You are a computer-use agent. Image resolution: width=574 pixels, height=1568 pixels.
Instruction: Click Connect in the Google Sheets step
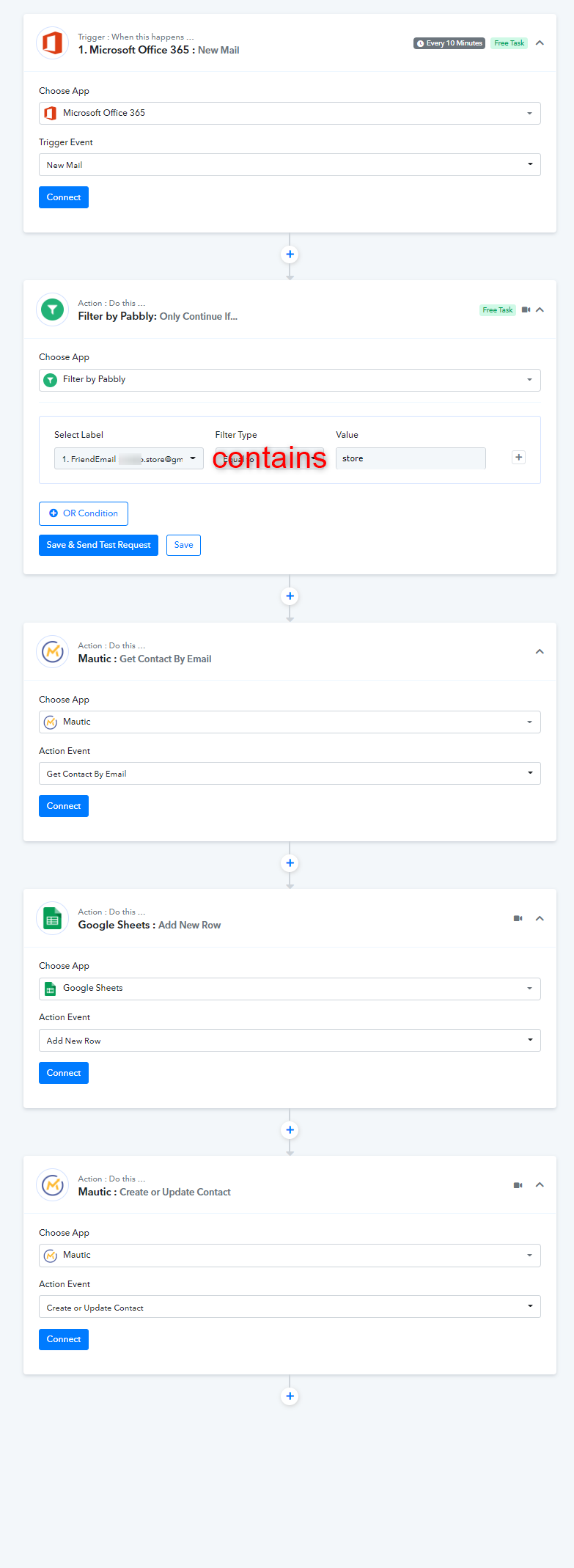coord(64,1073)
